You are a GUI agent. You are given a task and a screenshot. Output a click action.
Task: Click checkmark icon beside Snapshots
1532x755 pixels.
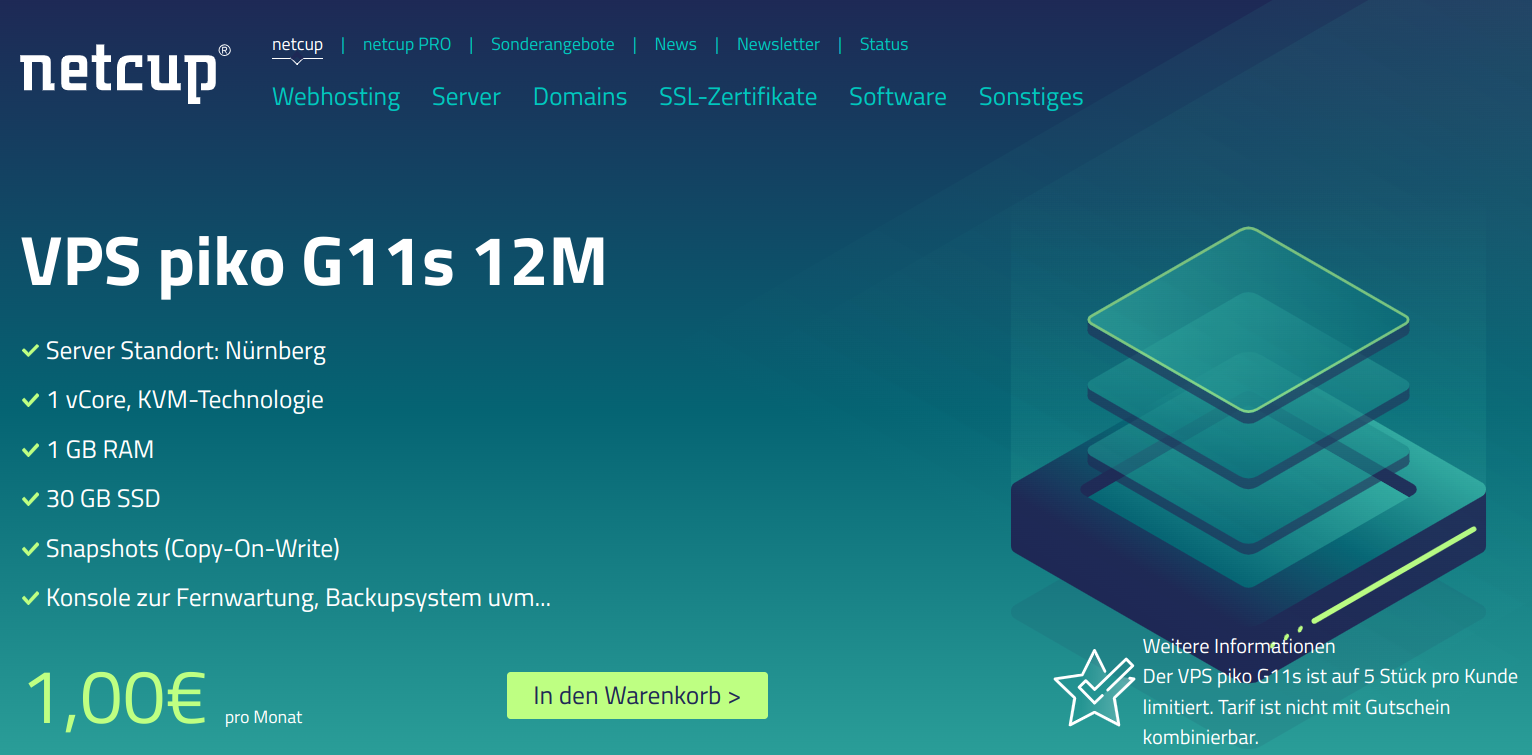pos(30,549)
